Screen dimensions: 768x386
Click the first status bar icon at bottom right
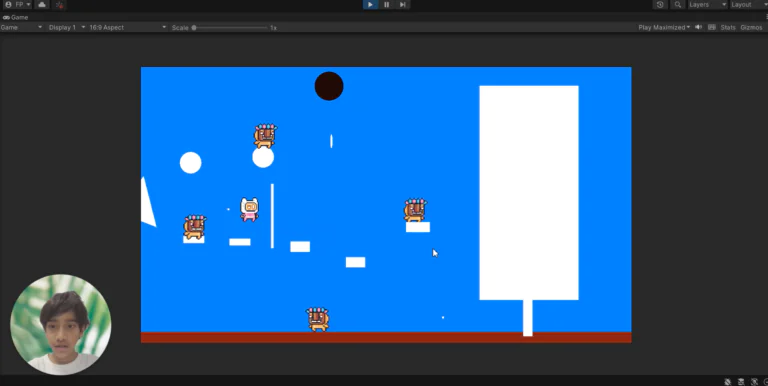pos(728,382)
